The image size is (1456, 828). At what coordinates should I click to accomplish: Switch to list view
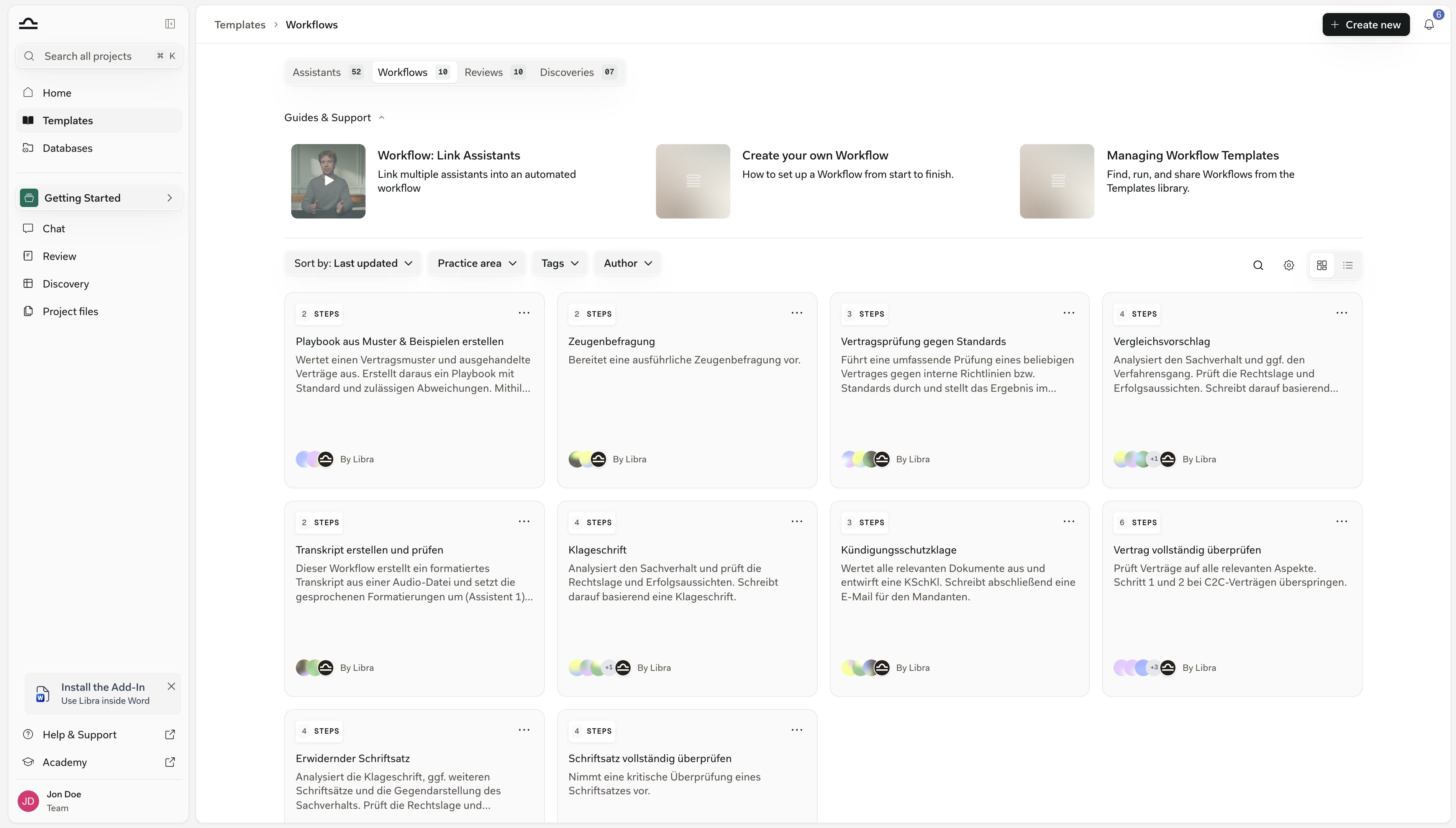1348,266
